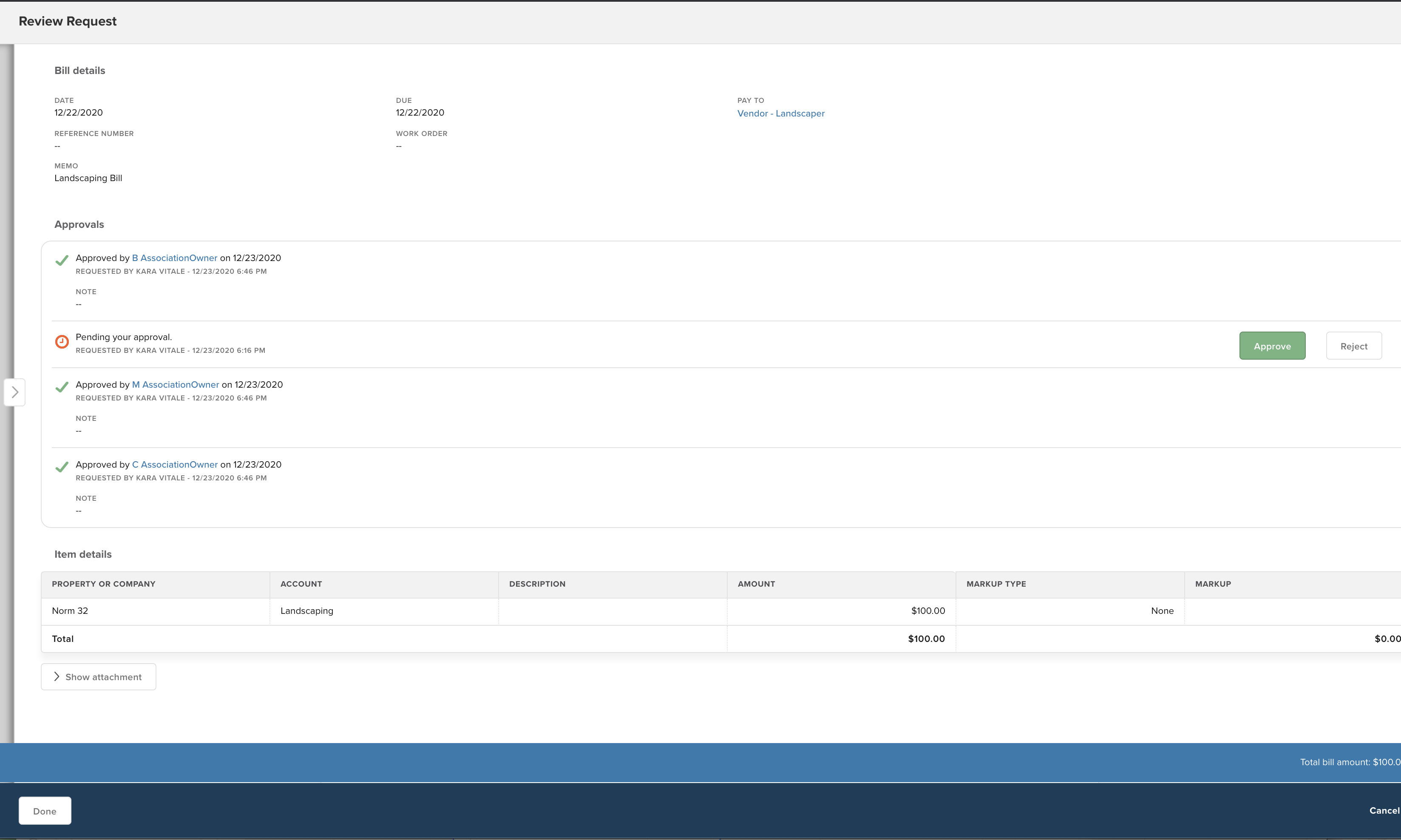Click Cancel in the footer
Image resolution: width=1401 pixels, height=840 pixels.
[x=1384, y=811]
